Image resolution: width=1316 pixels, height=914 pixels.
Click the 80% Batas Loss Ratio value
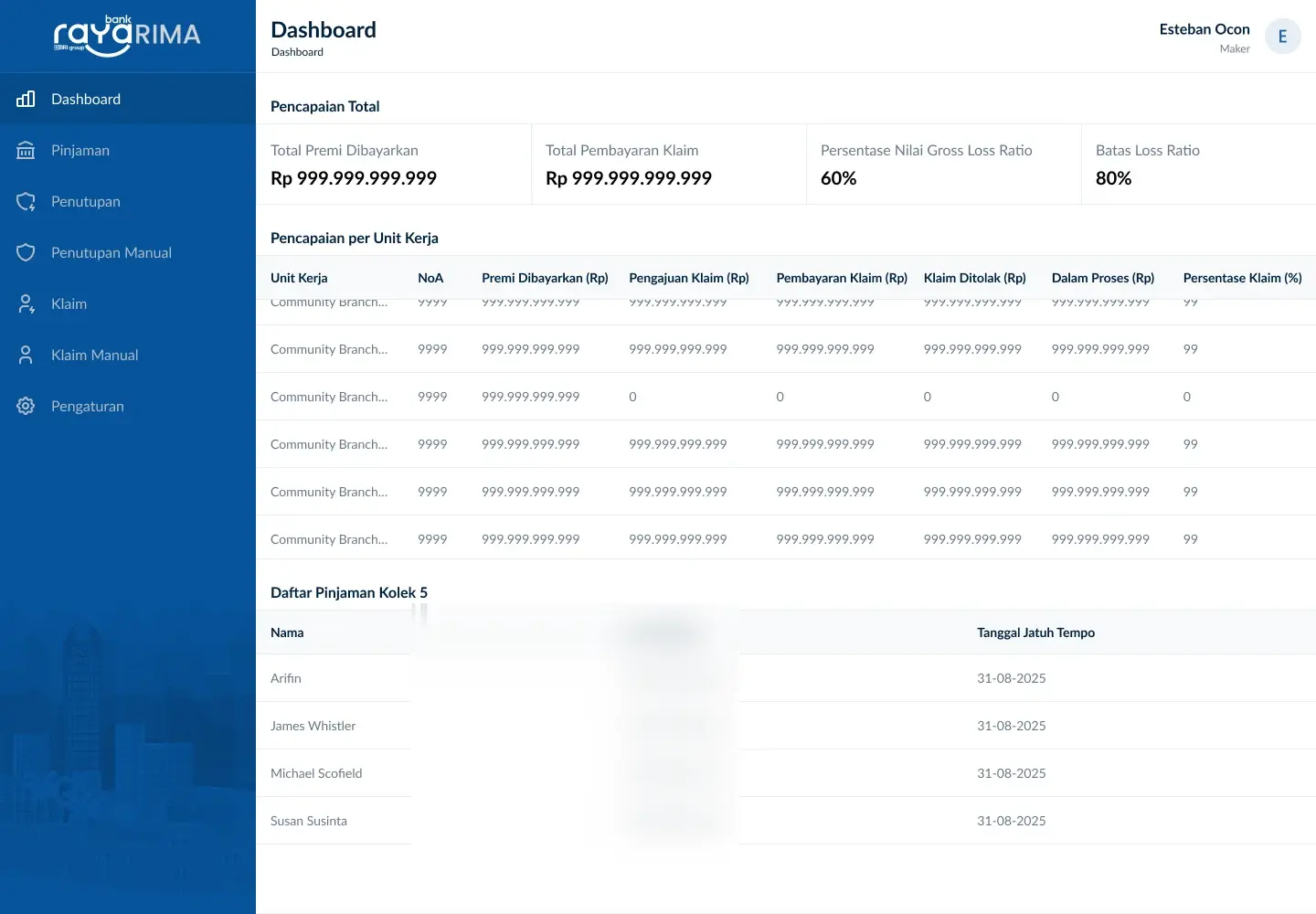pyautogui.click(x=1114, y=178)
